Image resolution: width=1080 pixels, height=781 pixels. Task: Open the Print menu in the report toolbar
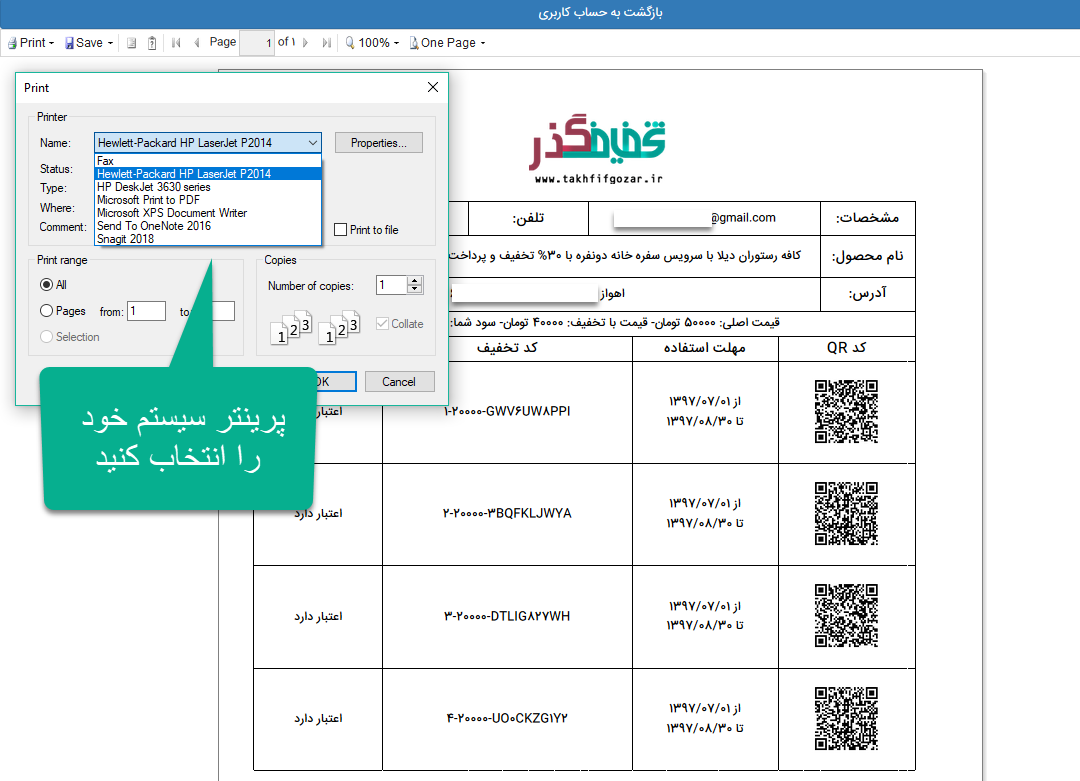click(x=31, y=43)
